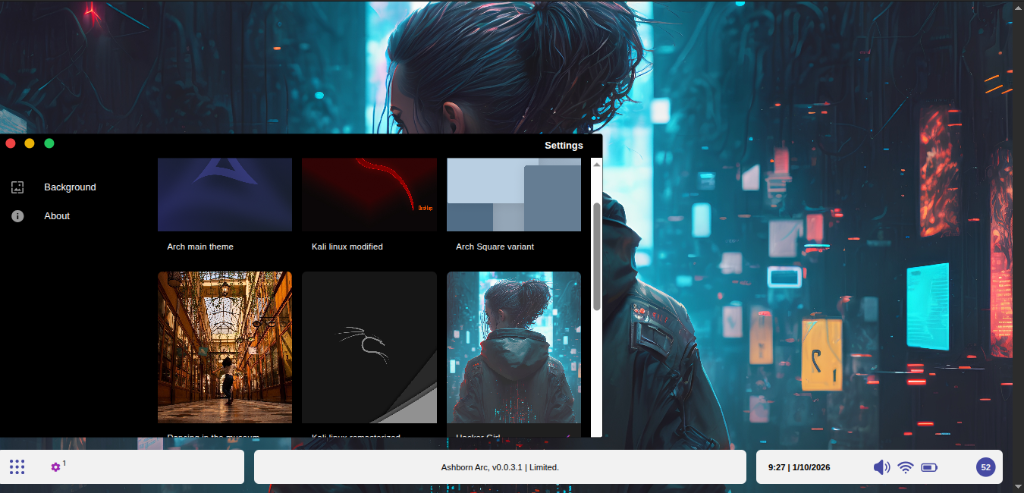This screenshot has width=1024, height=493.
Task: Minimize Settings with the yellow button
Action: 29,144
